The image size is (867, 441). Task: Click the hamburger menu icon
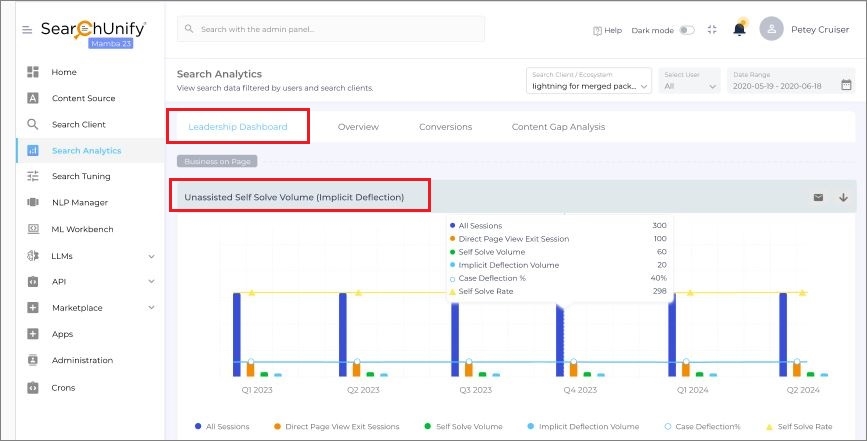(27, 30)
